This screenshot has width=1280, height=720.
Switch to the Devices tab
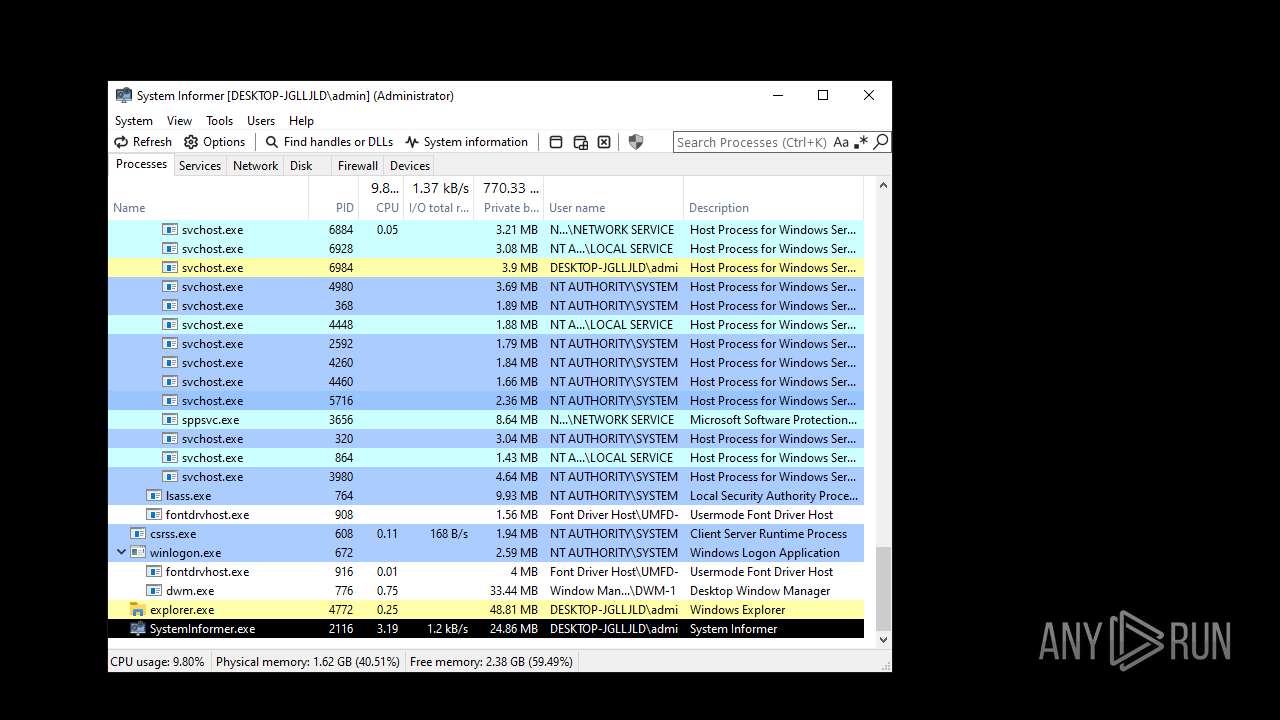coord(410,166)
